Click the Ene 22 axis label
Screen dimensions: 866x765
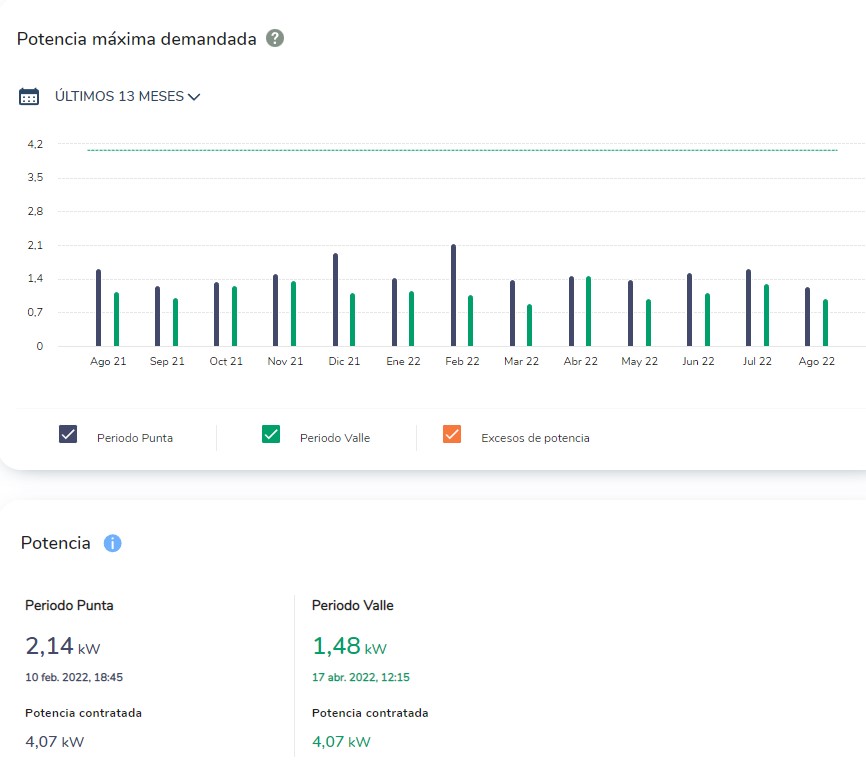(403, 361)
